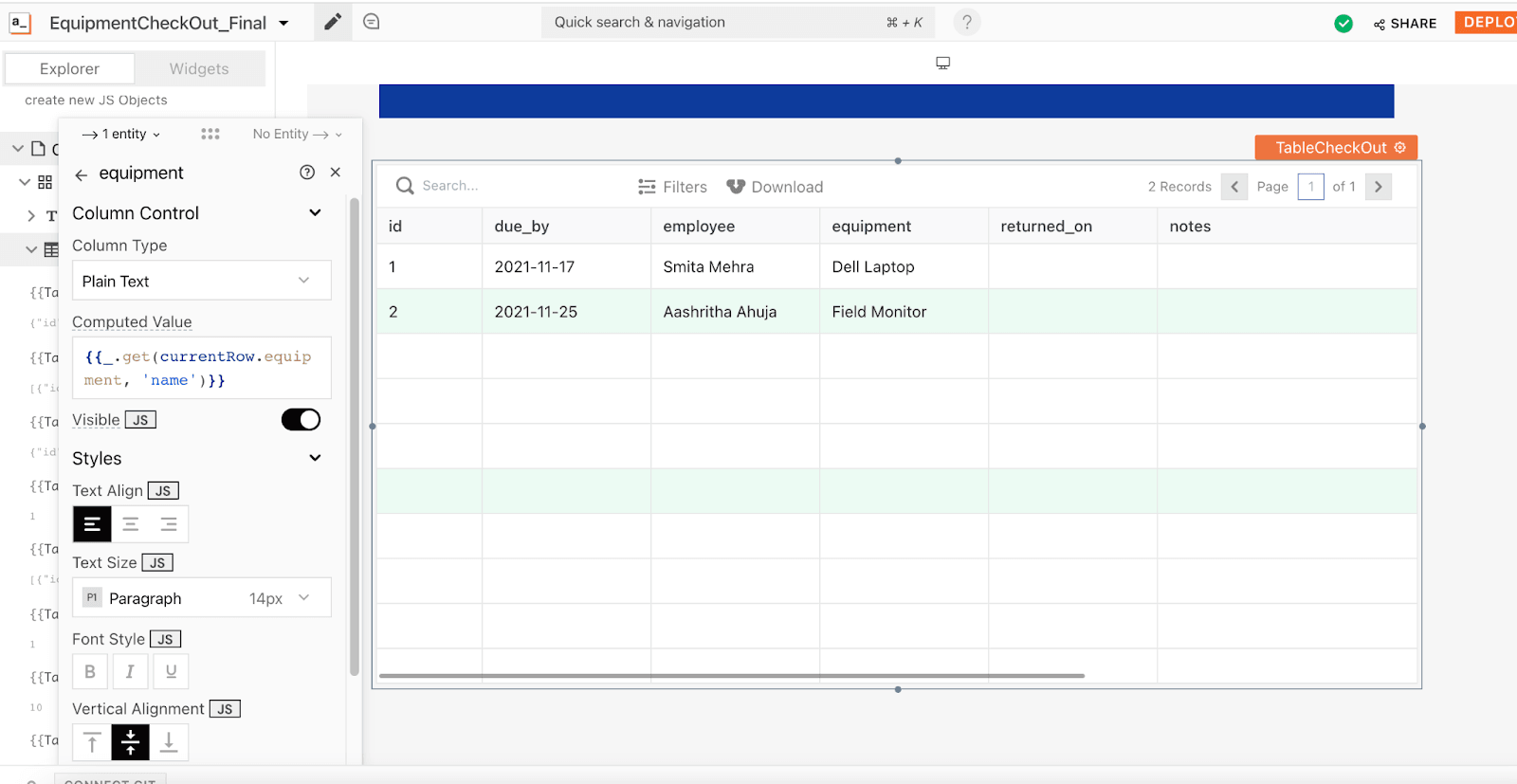Toggle underline font style

[171, 671]
